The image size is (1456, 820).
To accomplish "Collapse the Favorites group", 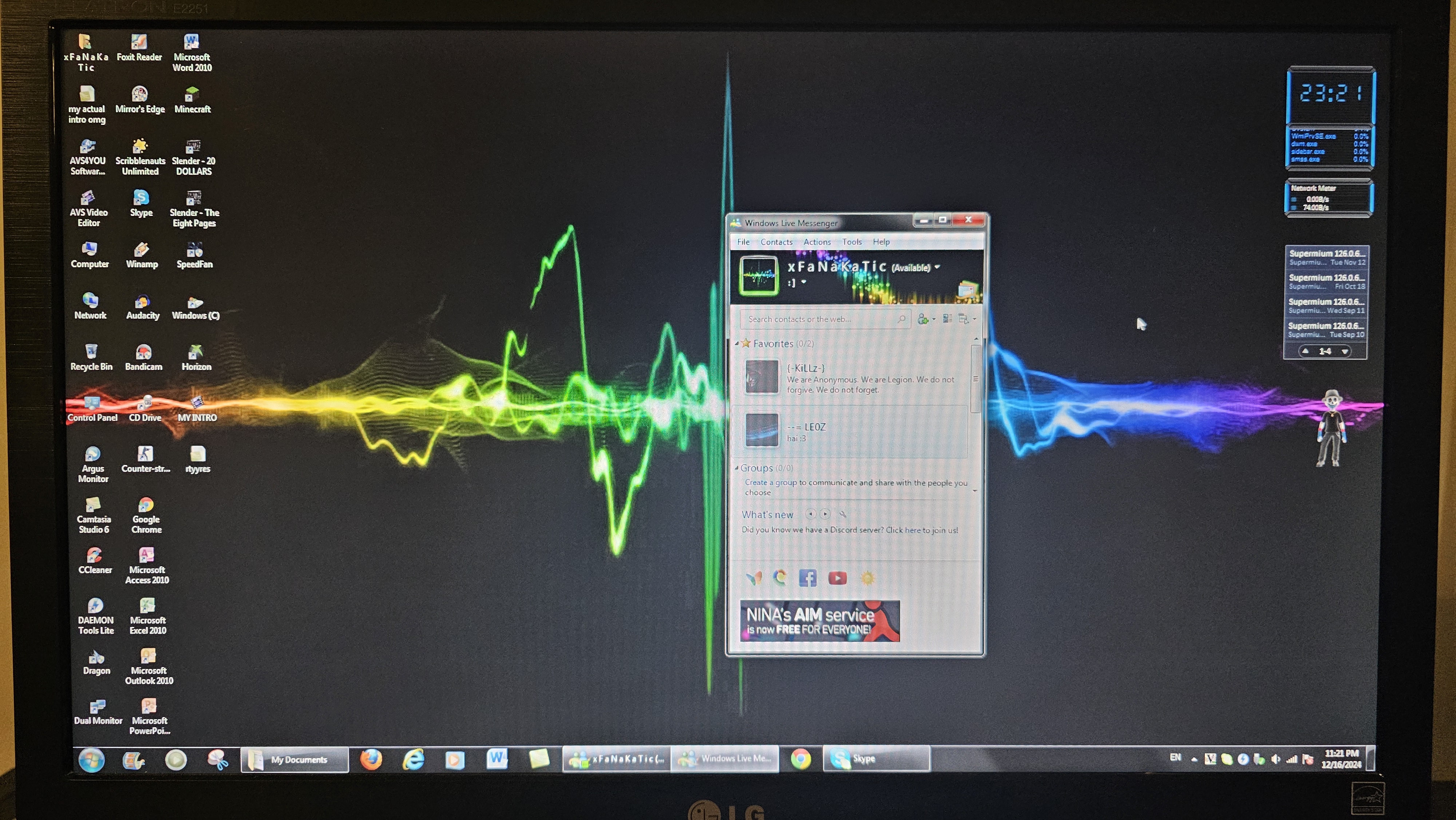I will (736, 344).
